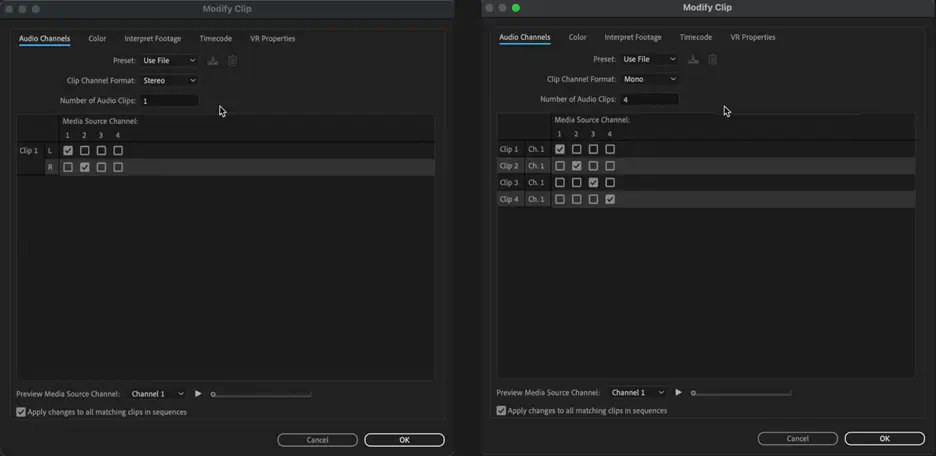The width and height of the screenshot is (936, 456).
Task: Click preview playback slider in Stereo dialog
Action: 261,394
